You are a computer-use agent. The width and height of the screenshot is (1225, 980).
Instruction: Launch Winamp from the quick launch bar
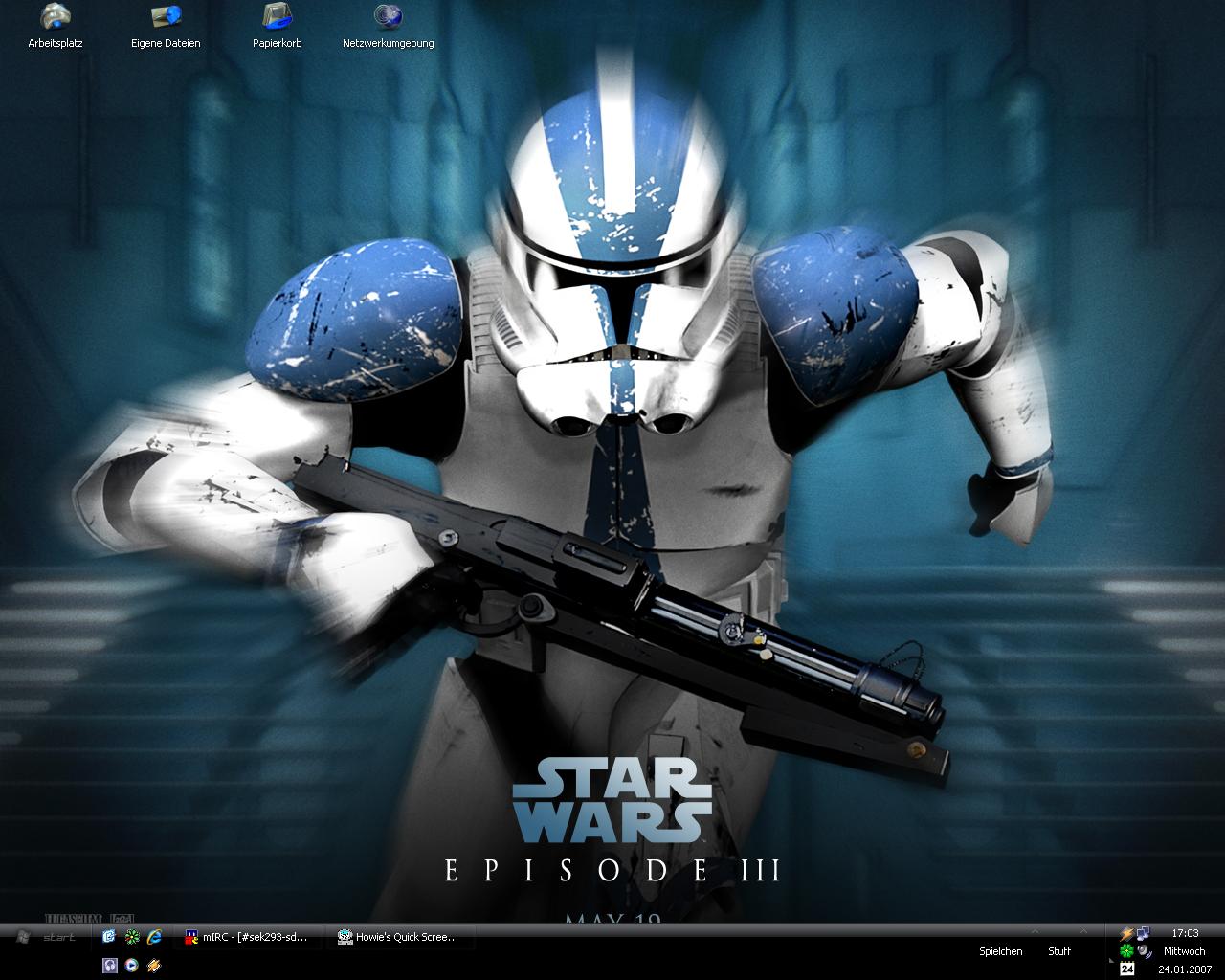coord(154,966)
